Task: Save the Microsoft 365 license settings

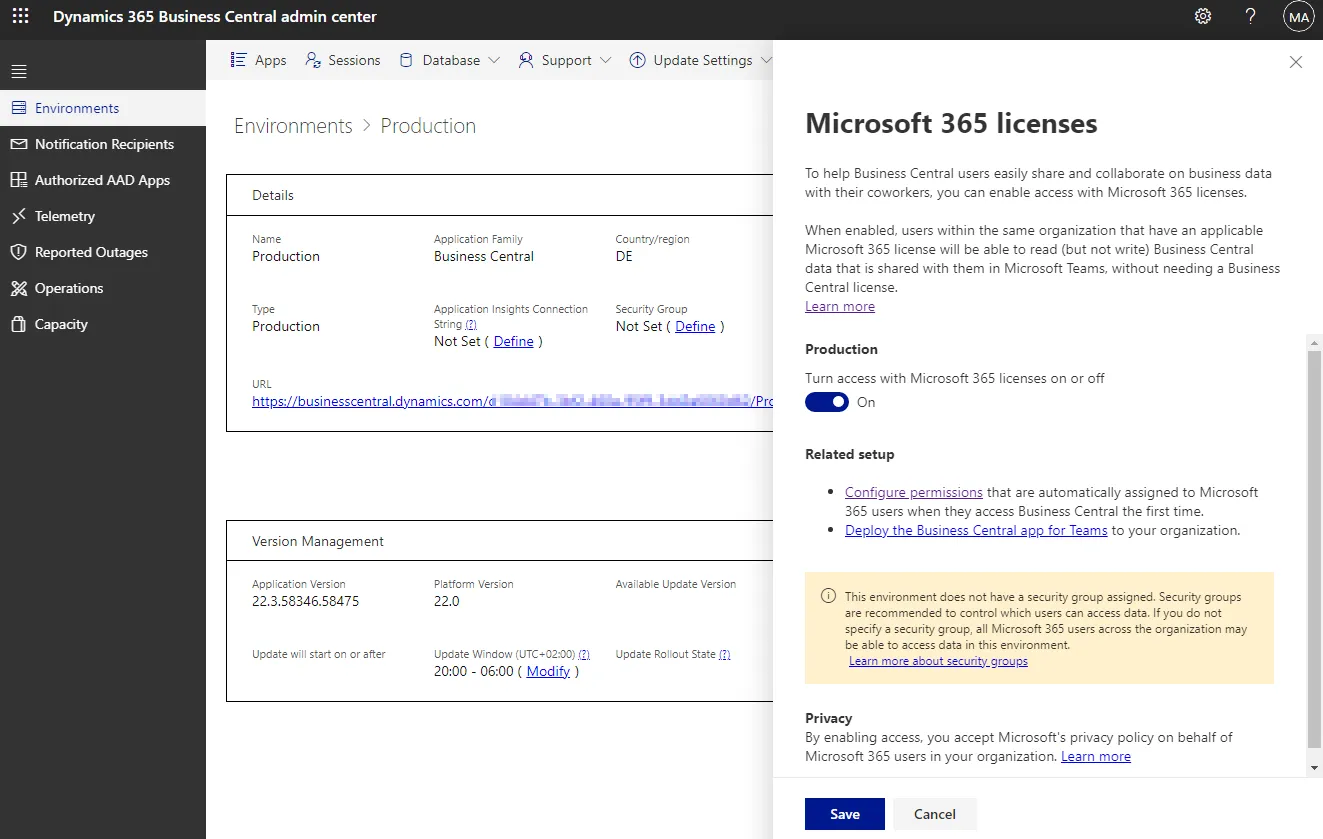Action: [x=845, y=814]
